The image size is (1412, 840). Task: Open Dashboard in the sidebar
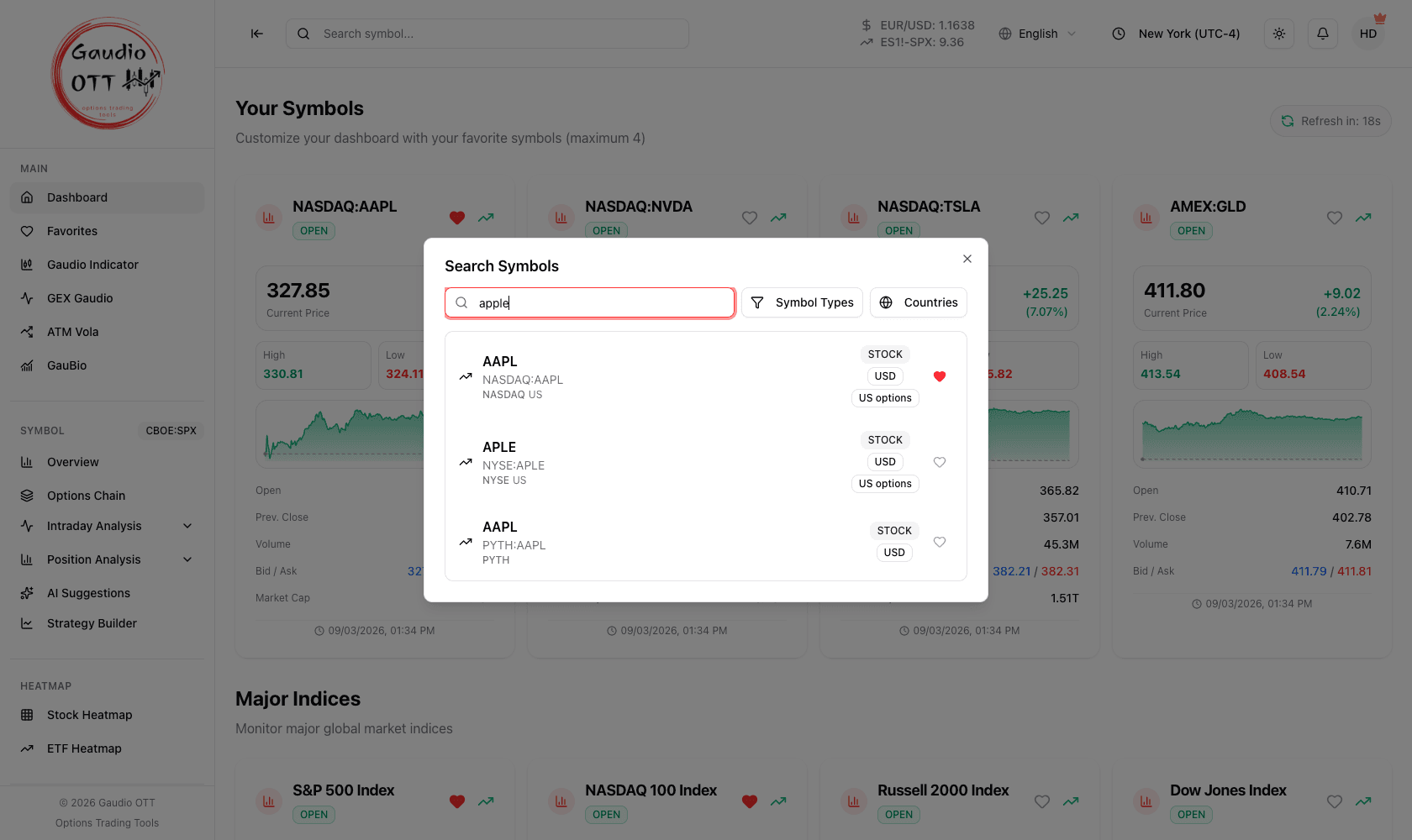click(108, 197)
